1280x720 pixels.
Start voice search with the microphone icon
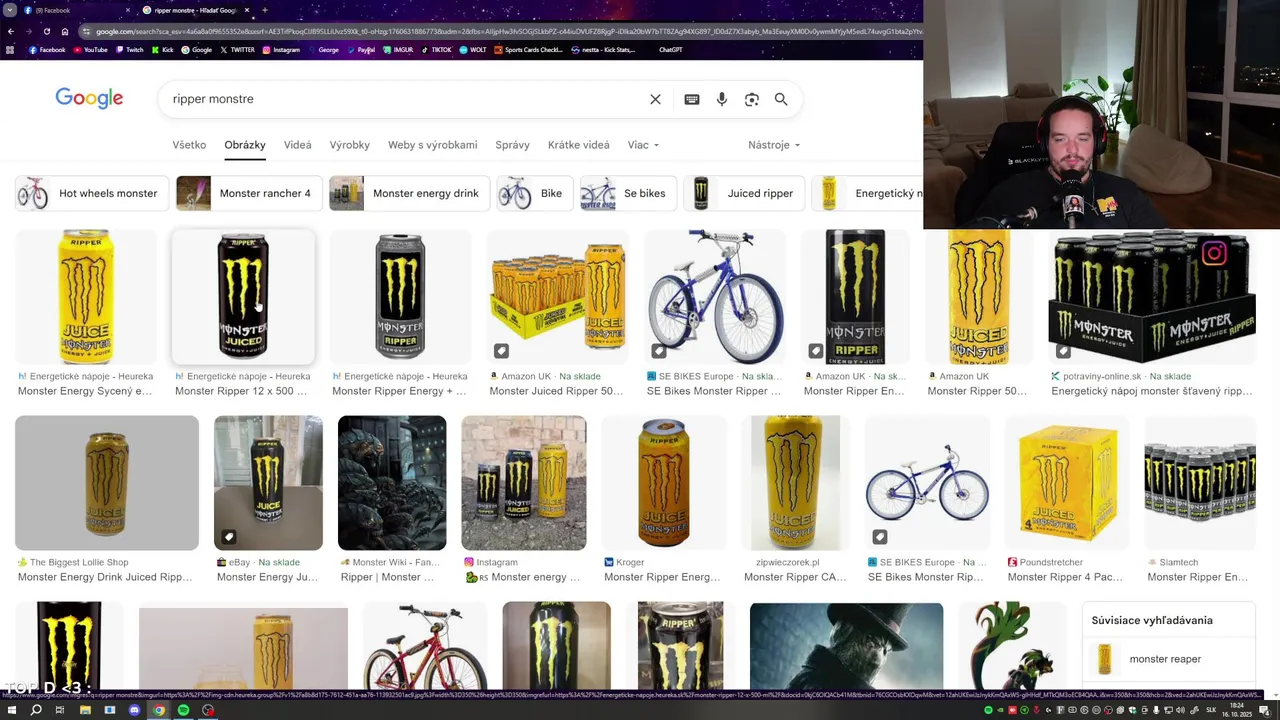[x=722, y=99]
